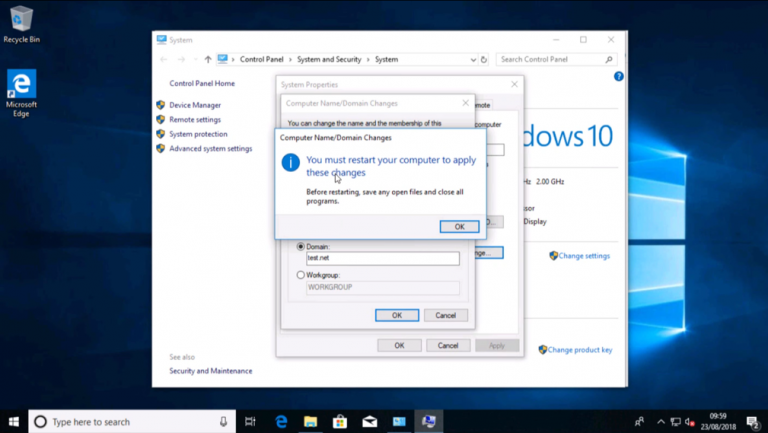
Task: Show hidden system tray icons
Action: 661,422
